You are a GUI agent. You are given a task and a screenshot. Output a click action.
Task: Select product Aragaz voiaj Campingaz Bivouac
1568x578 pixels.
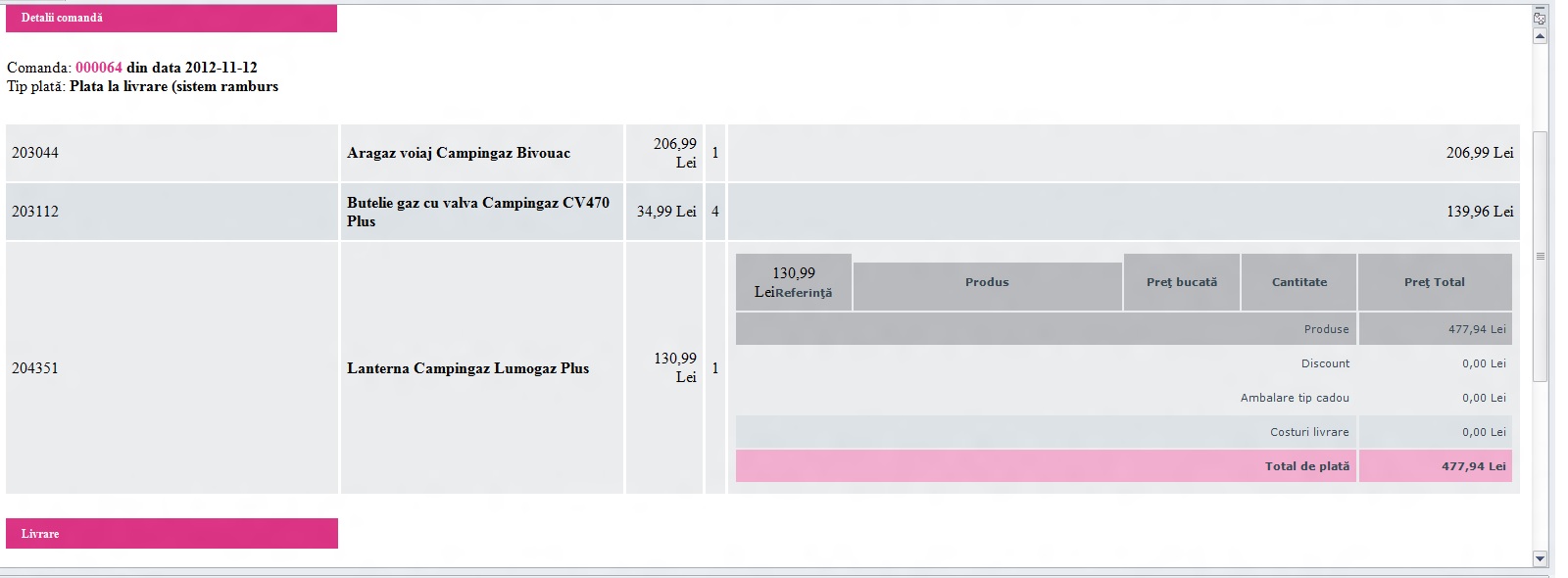coord(459,153)
